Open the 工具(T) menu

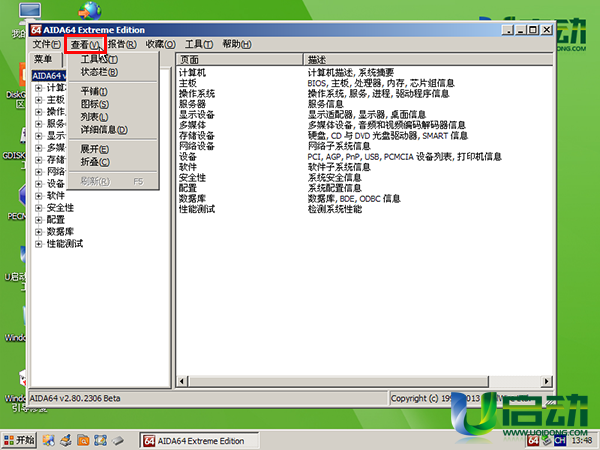click(x=199, y=44)
